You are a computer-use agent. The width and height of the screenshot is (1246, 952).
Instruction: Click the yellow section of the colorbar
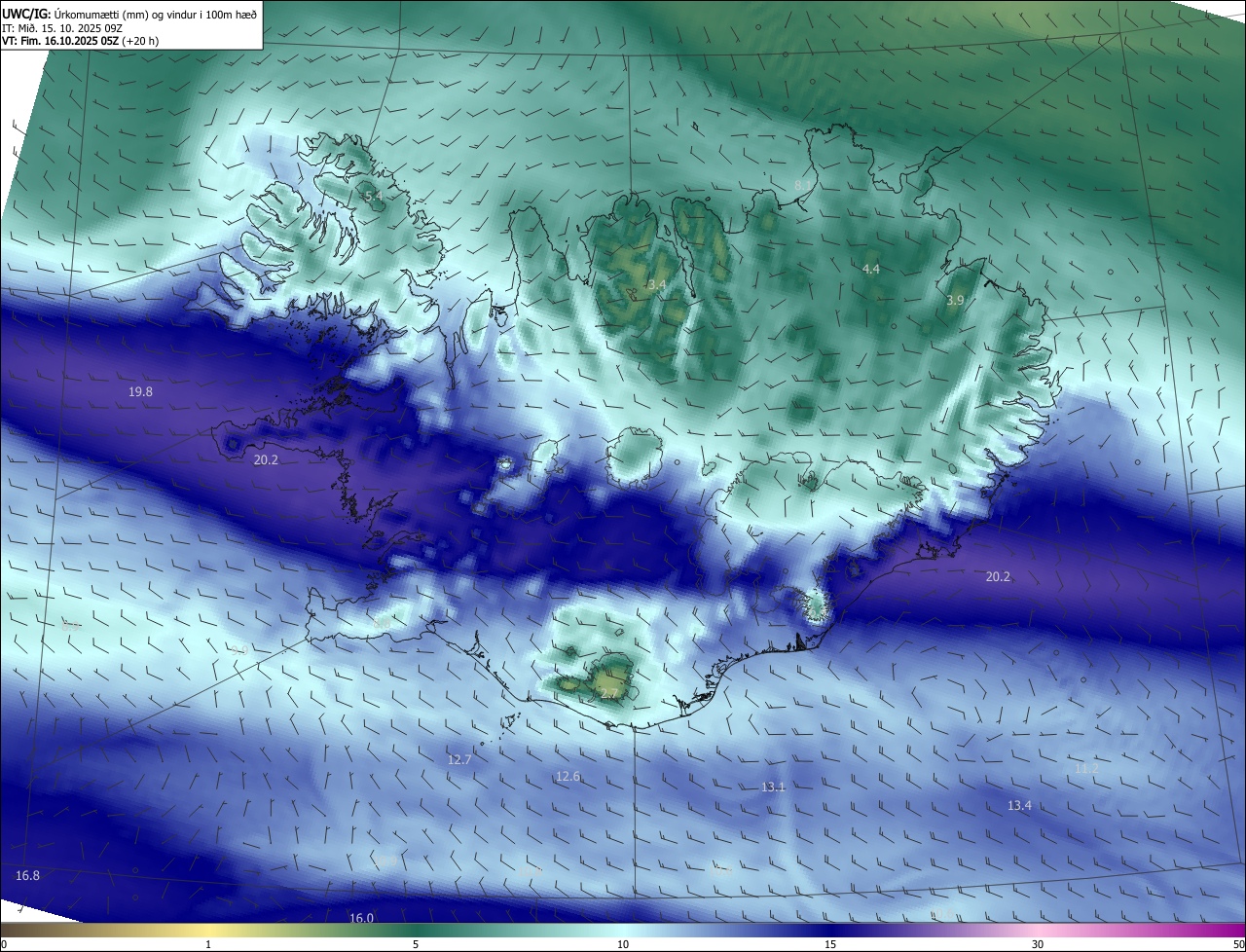(x=209, y=930)
